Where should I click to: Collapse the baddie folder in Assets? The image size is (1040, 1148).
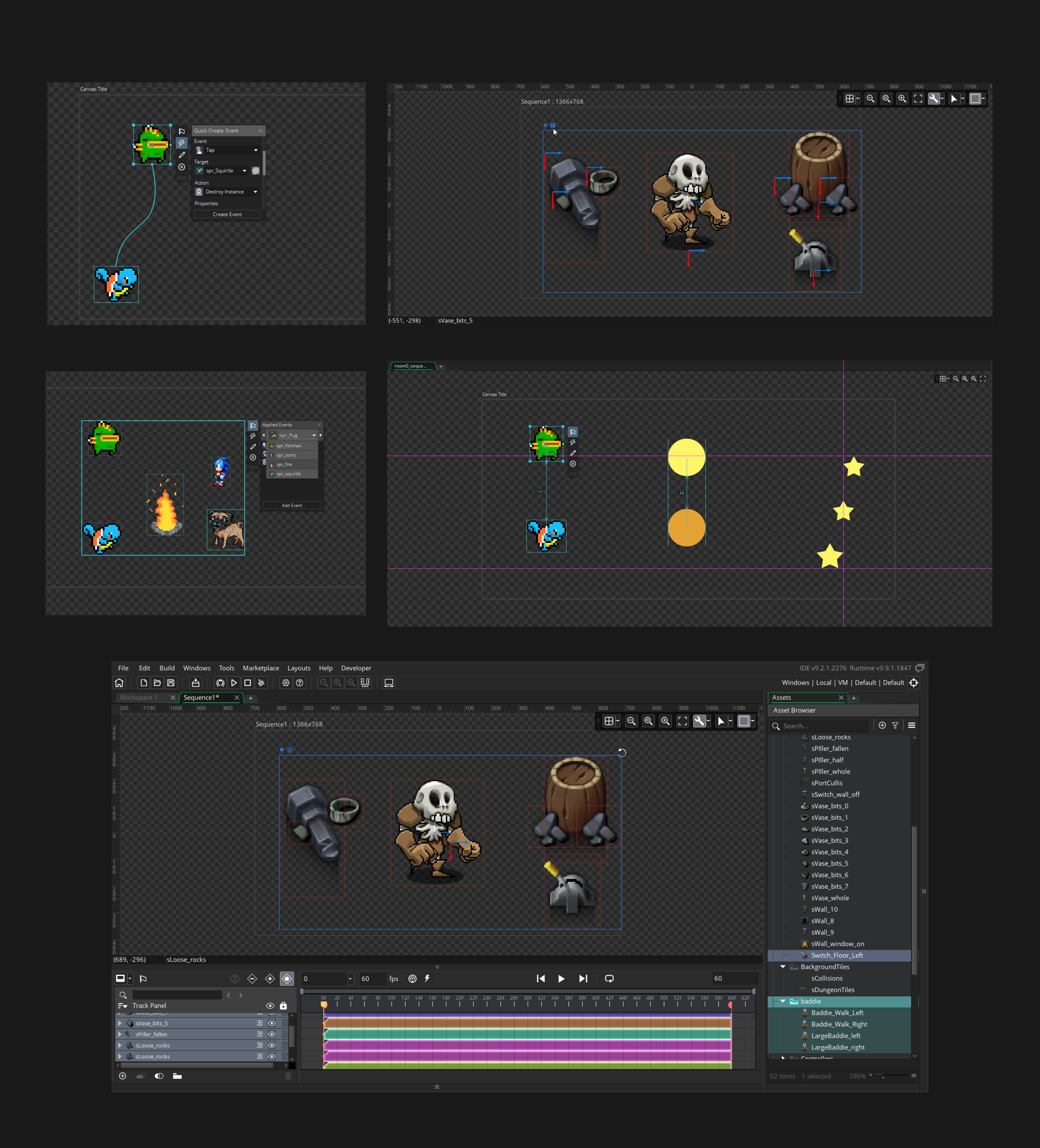[x=783, y=1001]
